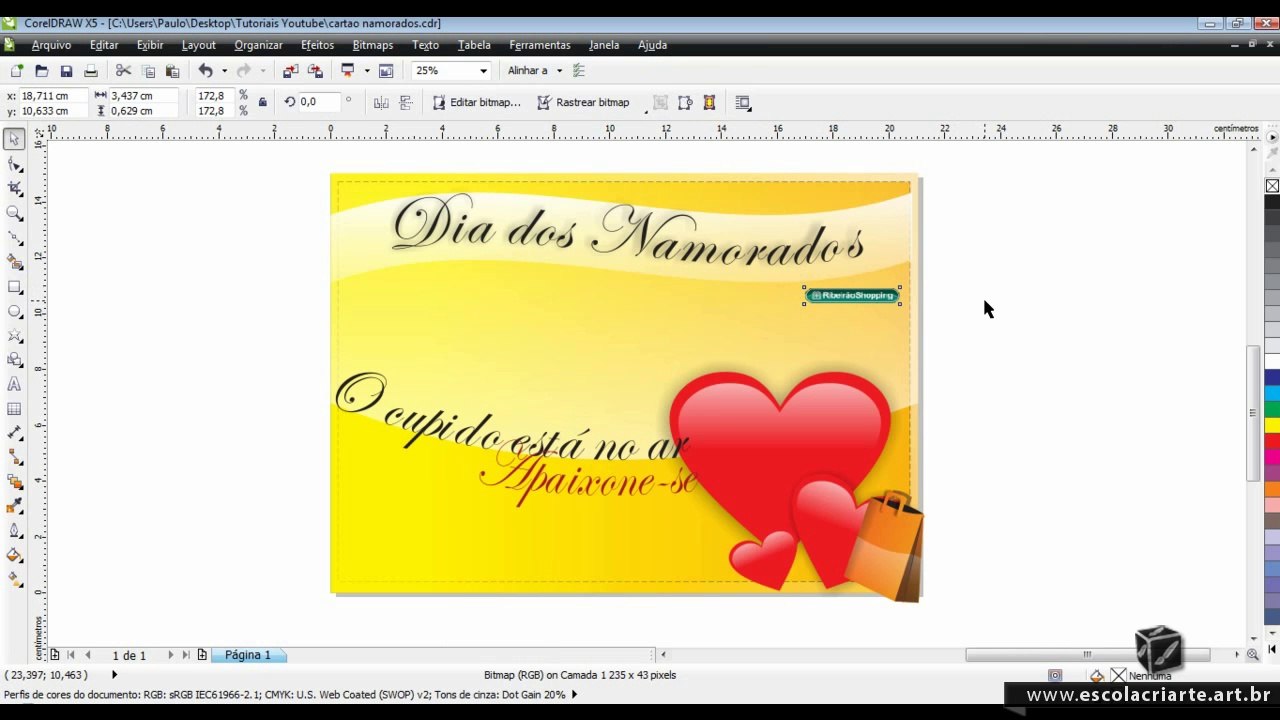Open the Exibir menu

click(x=150, y=45)
